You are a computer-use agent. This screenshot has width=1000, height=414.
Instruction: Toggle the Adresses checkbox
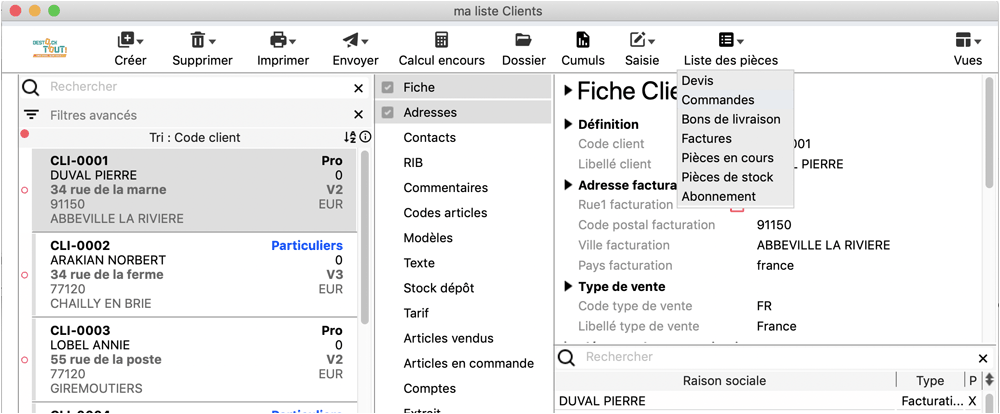[x=387, y=113]
